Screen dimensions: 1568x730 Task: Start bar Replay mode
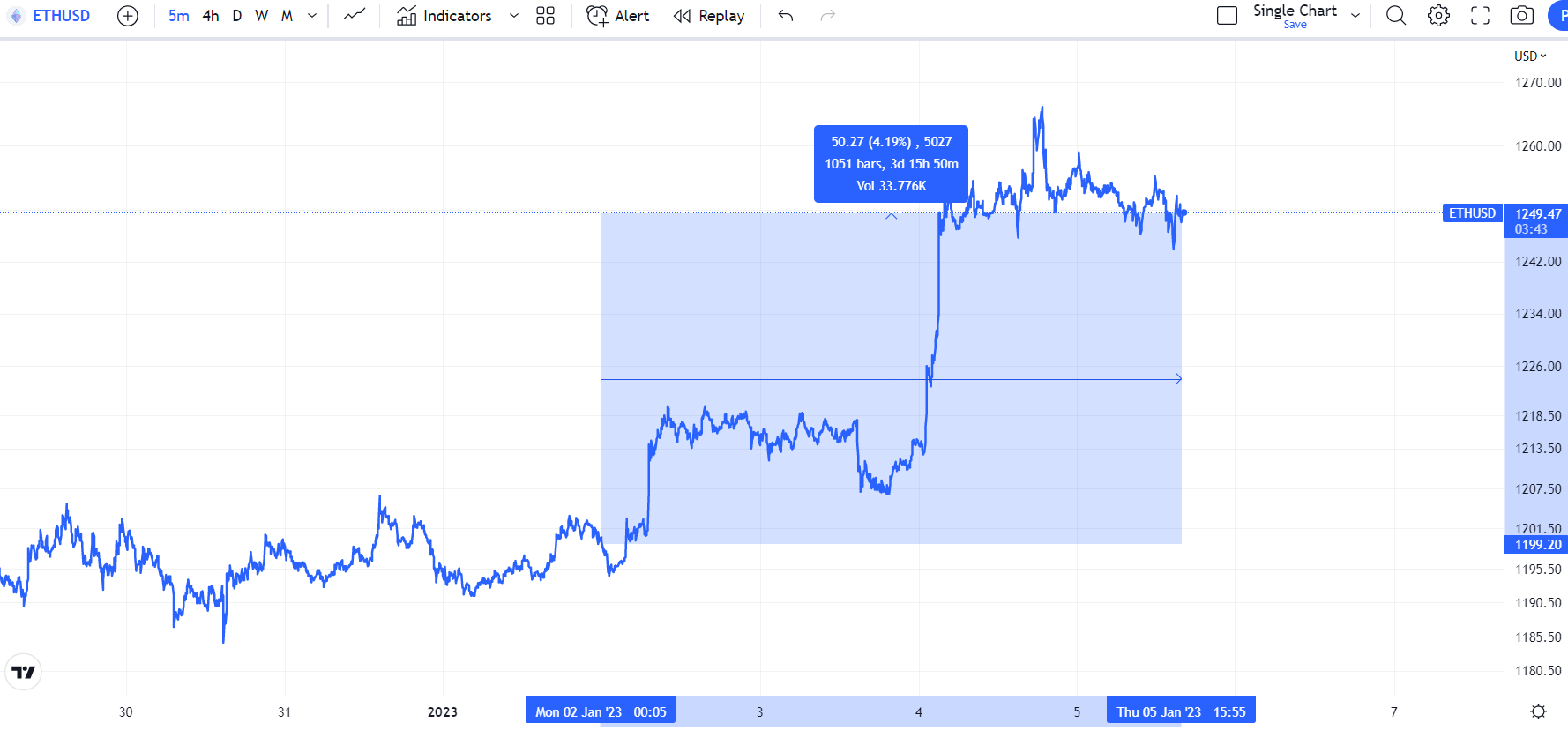click(x=709, y=16)
